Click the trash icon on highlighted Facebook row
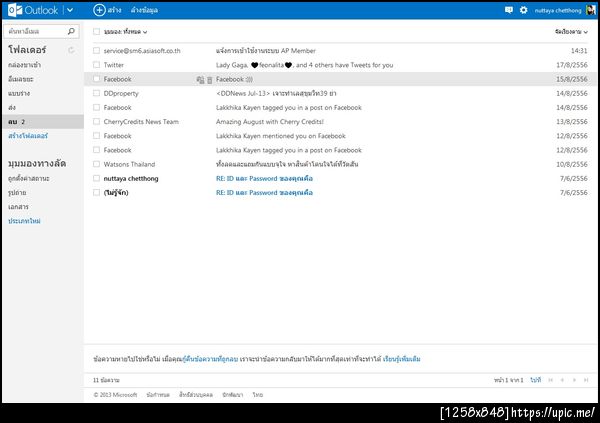600x423 pixels. 209,80
